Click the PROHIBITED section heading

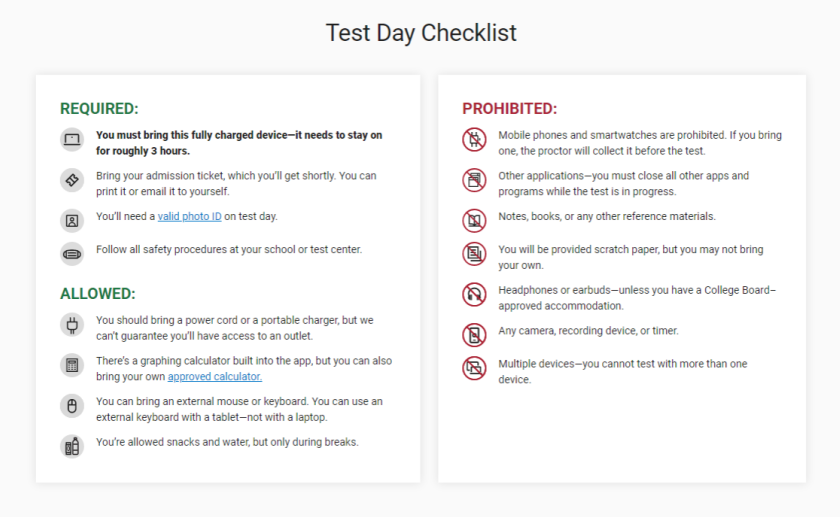[509, 108]
